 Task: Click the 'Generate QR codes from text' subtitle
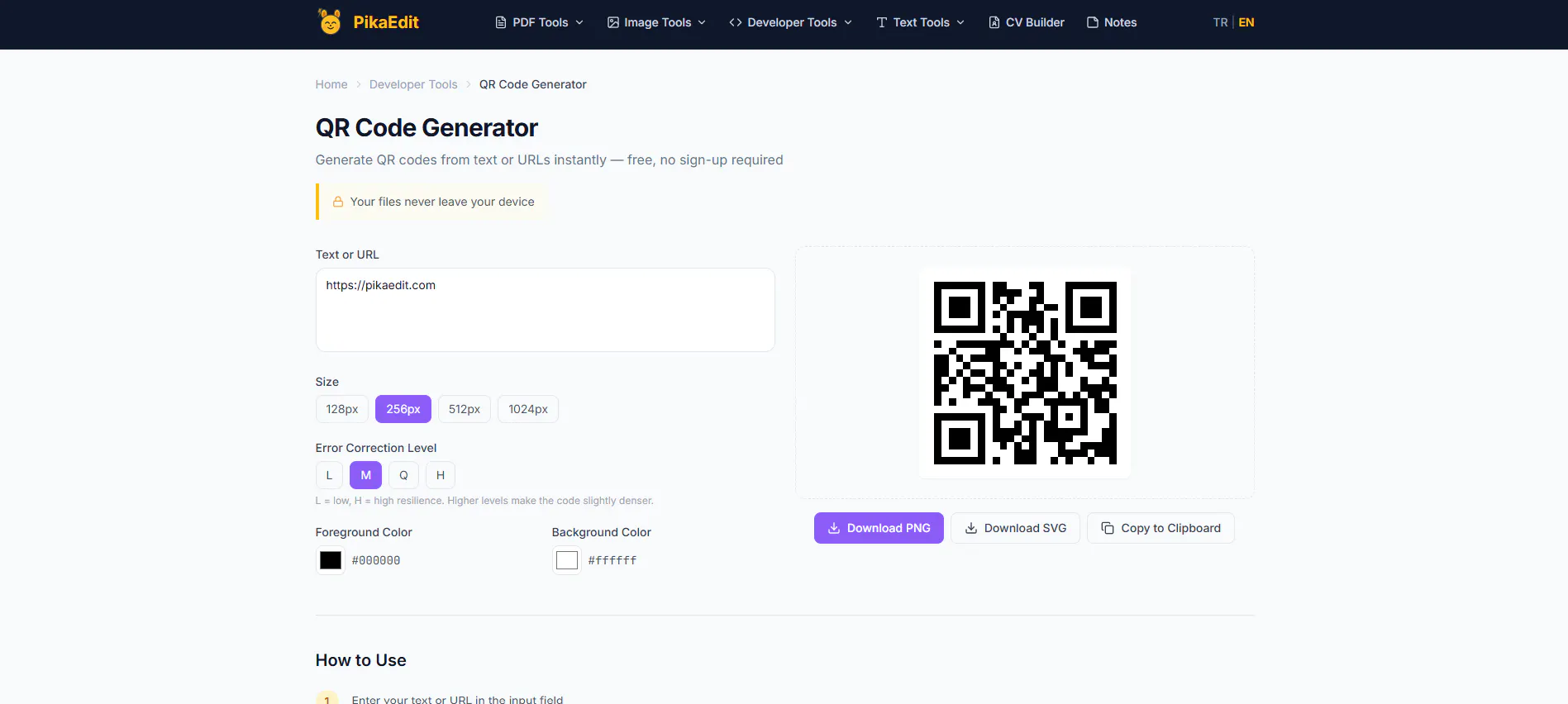click(x=550, y=159)
